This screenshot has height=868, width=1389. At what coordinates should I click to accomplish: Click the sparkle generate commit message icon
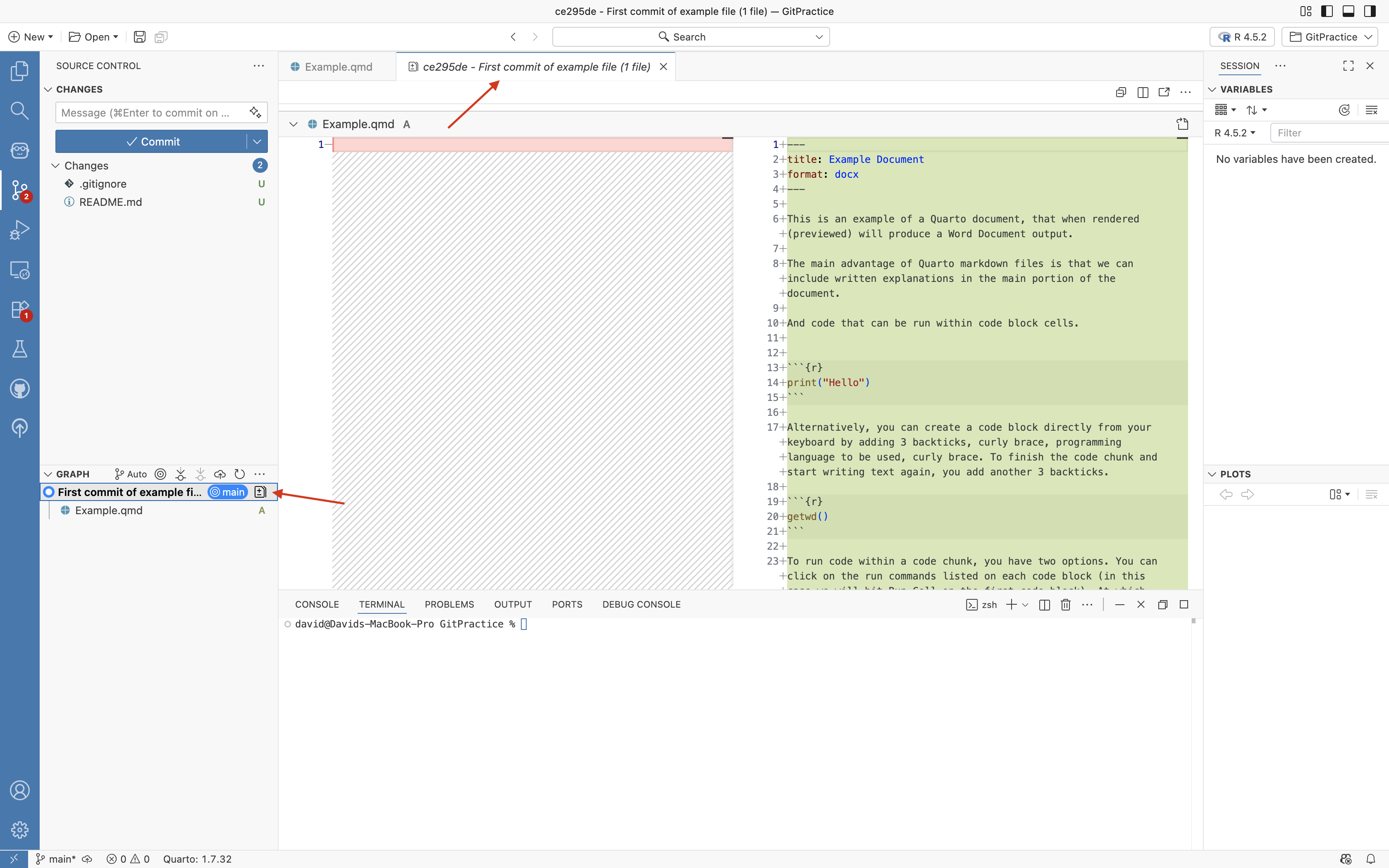tap(255, 112)
